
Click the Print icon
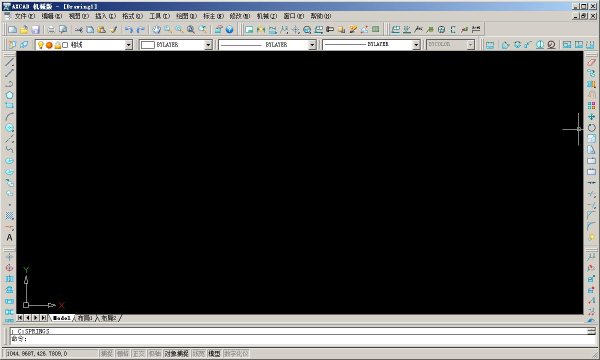point(51,29)
